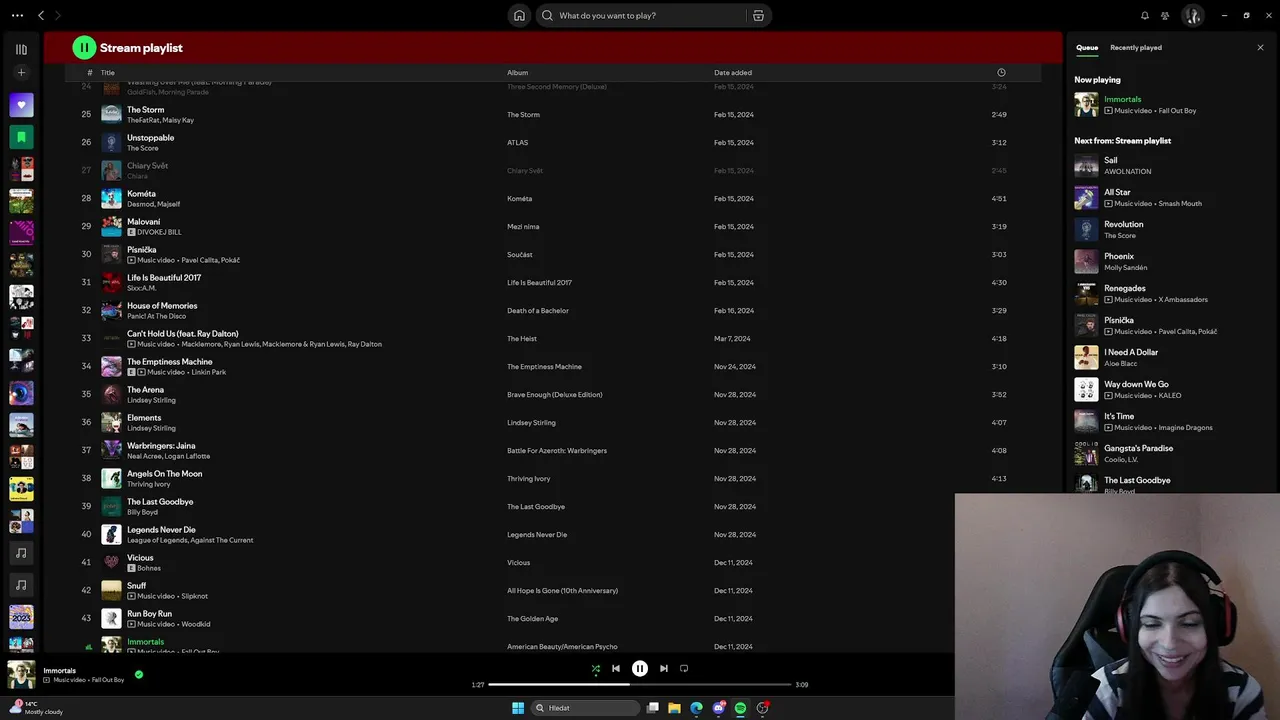1280x720 pixels.
Task: Open the three-dots app menu
Action: pos(17,15)
